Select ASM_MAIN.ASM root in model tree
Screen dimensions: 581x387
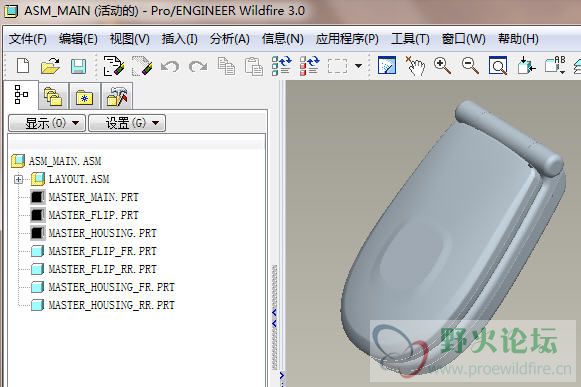(65, 161)
